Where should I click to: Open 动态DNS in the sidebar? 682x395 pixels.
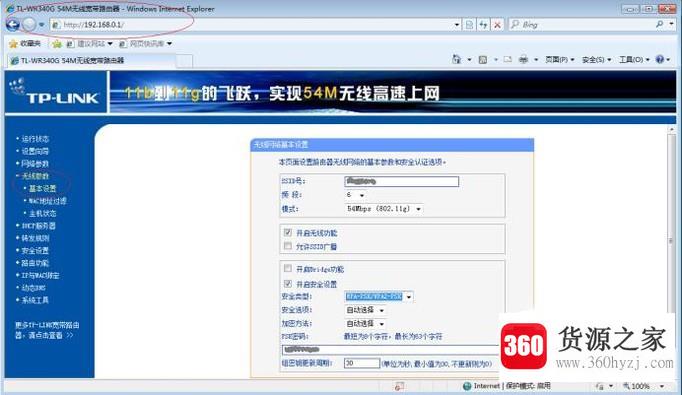tap(33, 288)
